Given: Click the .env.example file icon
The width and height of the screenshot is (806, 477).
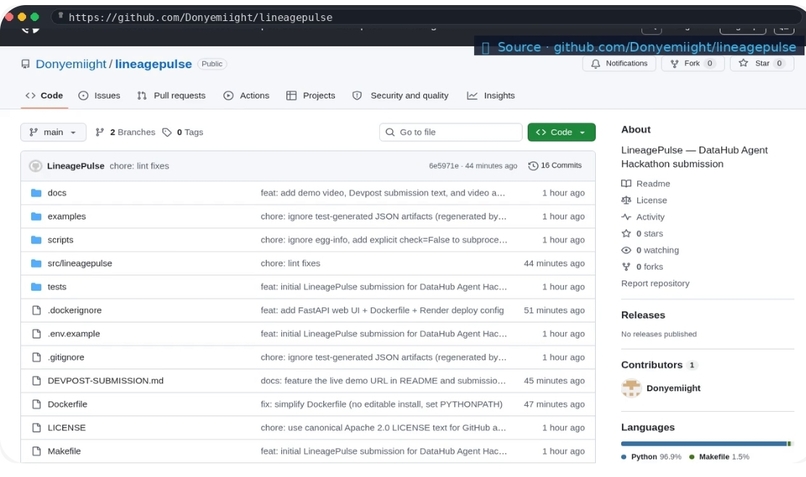Looking at the screenshot, I should 36,334.
